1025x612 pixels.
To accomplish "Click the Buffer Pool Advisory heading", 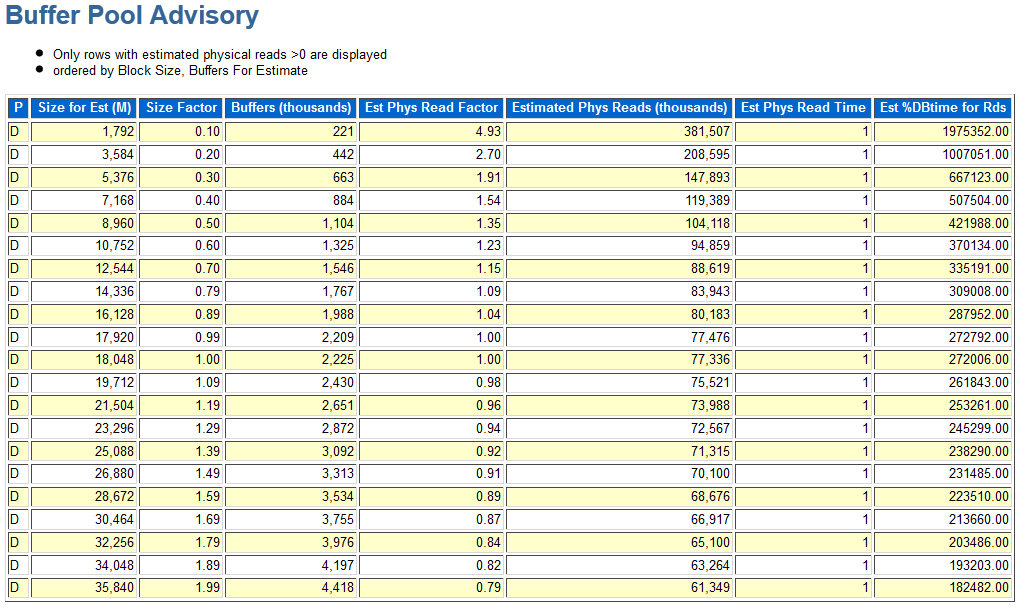I will click(132, 15).
